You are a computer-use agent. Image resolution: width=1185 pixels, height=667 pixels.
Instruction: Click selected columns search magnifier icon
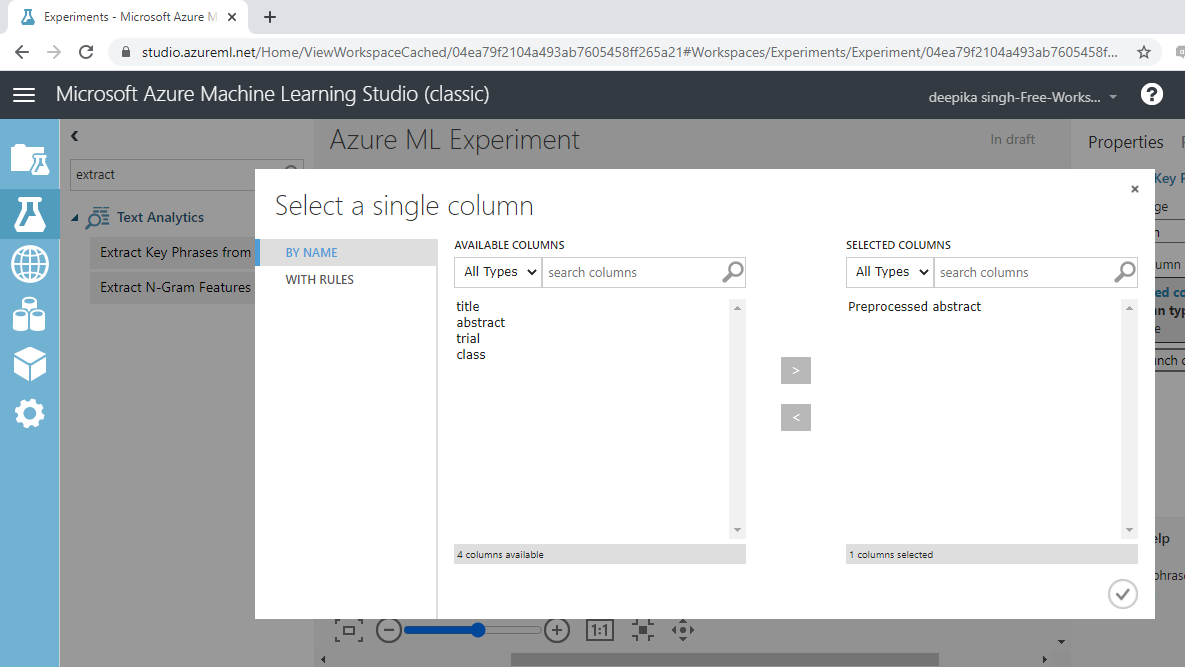pos(1125,272)
